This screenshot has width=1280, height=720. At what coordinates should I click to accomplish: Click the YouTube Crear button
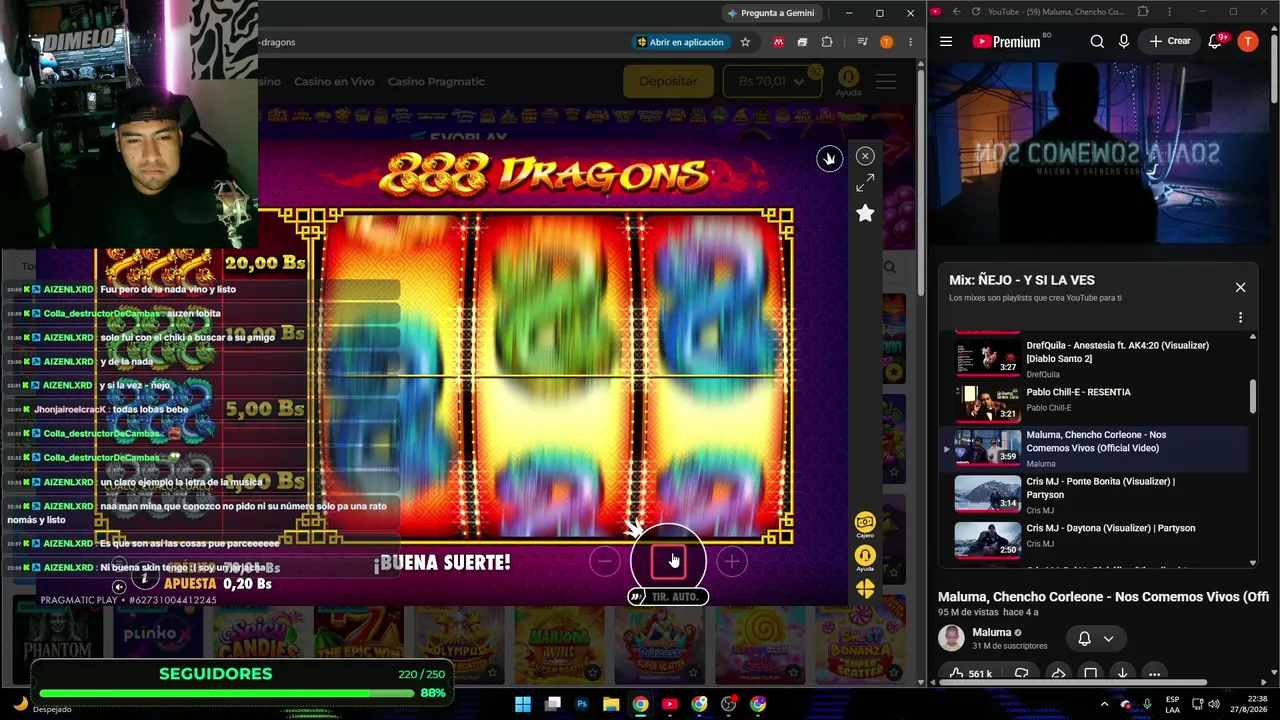click(1170, 41)
